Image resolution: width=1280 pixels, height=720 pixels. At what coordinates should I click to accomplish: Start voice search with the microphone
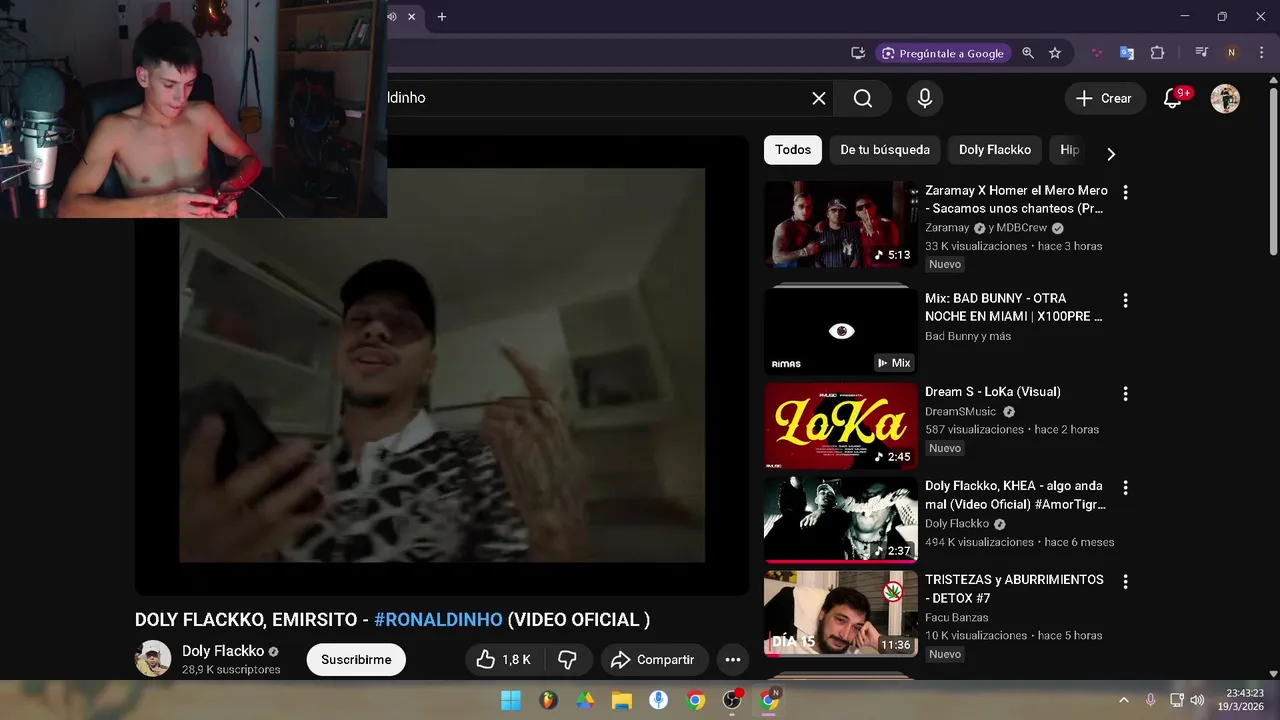point(925,98)
